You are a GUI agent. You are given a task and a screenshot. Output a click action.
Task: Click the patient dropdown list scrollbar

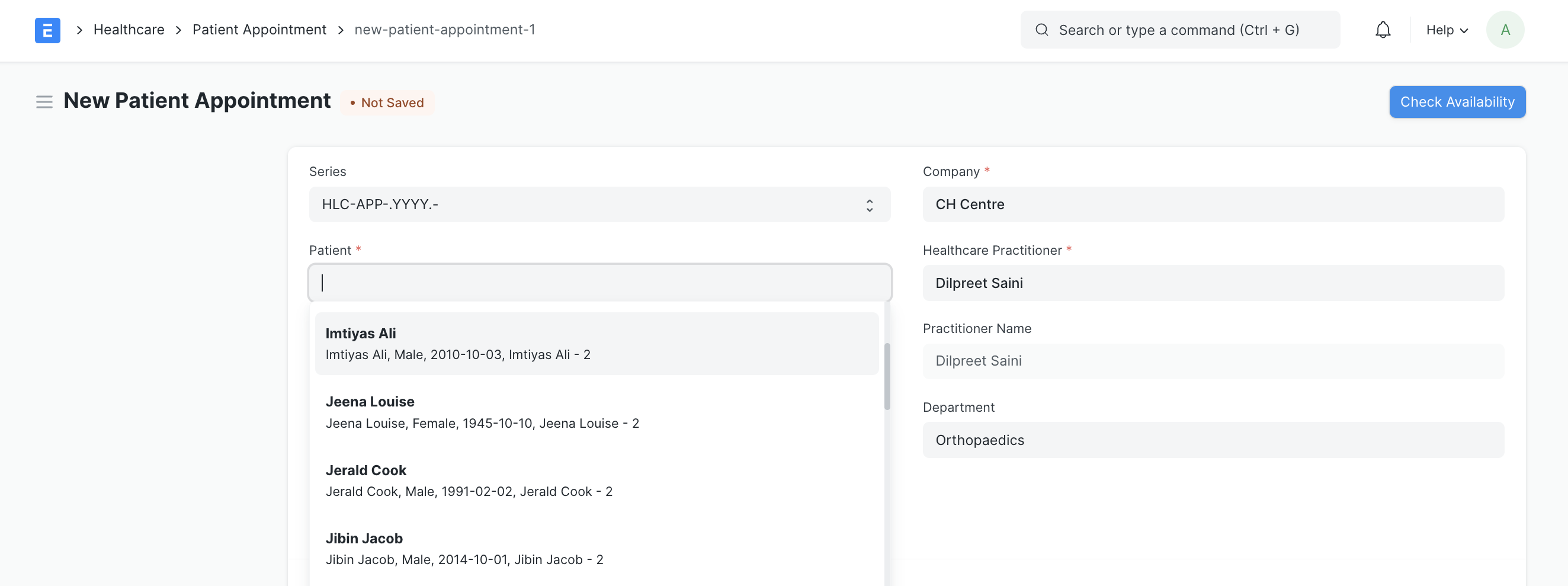pos(887,376)
